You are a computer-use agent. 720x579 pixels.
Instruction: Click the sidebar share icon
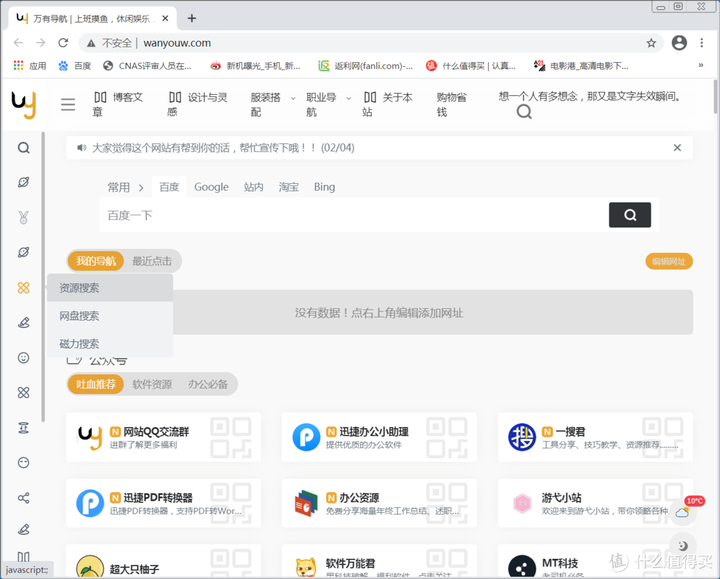[x=23, y=498]
